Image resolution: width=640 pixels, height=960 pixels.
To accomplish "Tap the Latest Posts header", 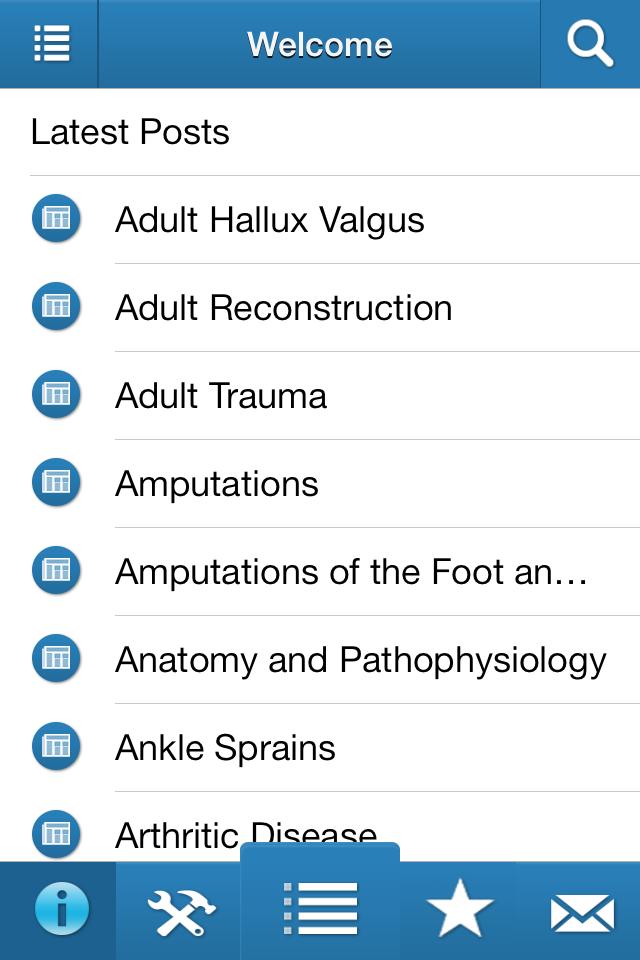I will pyautogui.click(x=130, y=131).
